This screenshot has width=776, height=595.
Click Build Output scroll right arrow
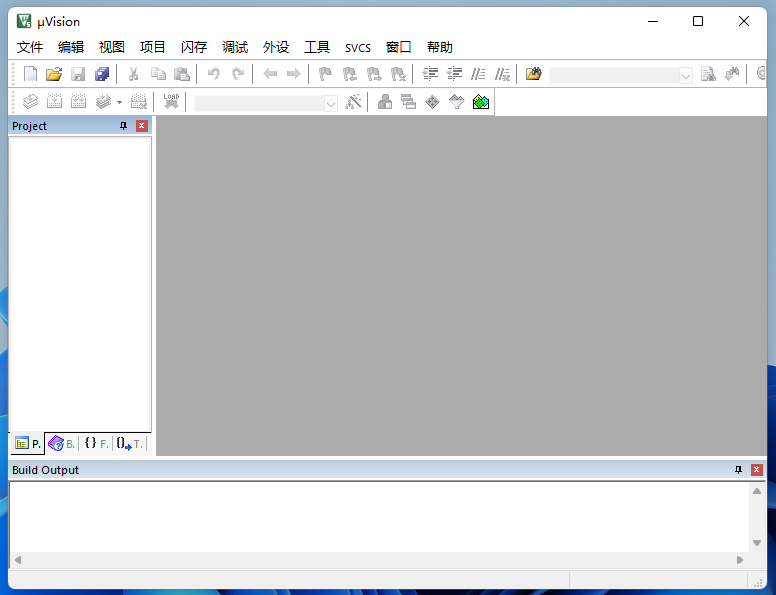(x=740, y=560)
